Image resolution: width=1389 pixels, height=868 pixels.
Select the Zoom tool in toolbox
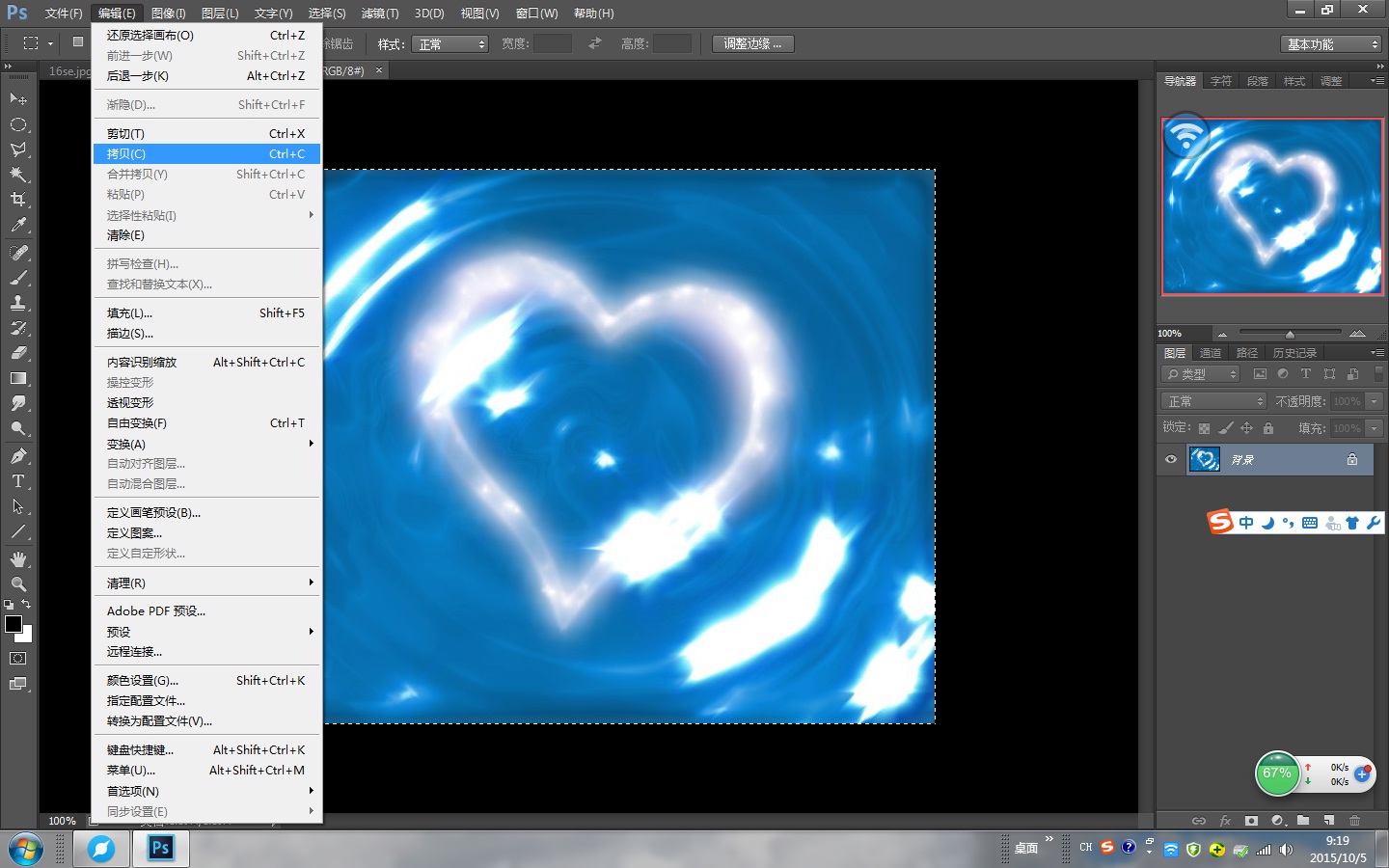point(18,584)
